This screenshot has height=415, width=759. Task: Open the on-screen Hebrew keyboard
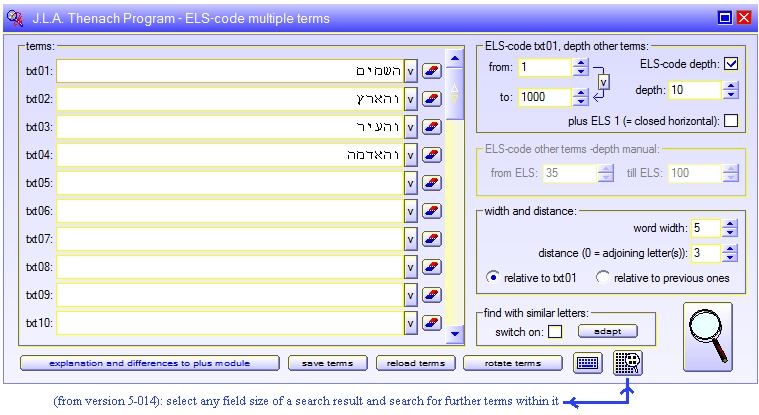(588, 363)
